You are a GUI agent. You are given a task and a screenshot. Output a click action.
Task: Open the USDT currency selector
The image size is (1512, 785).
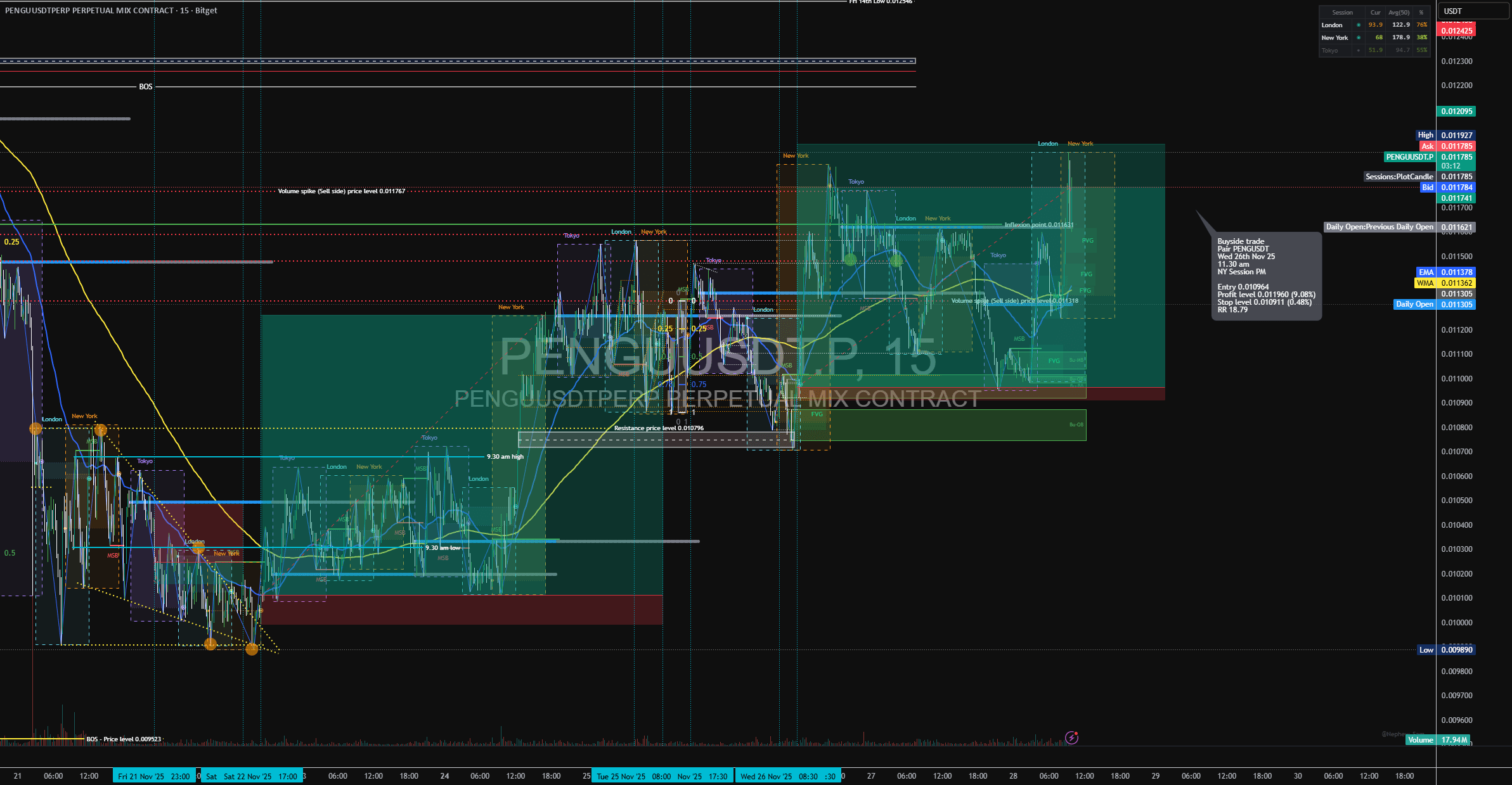(1472, 11)
